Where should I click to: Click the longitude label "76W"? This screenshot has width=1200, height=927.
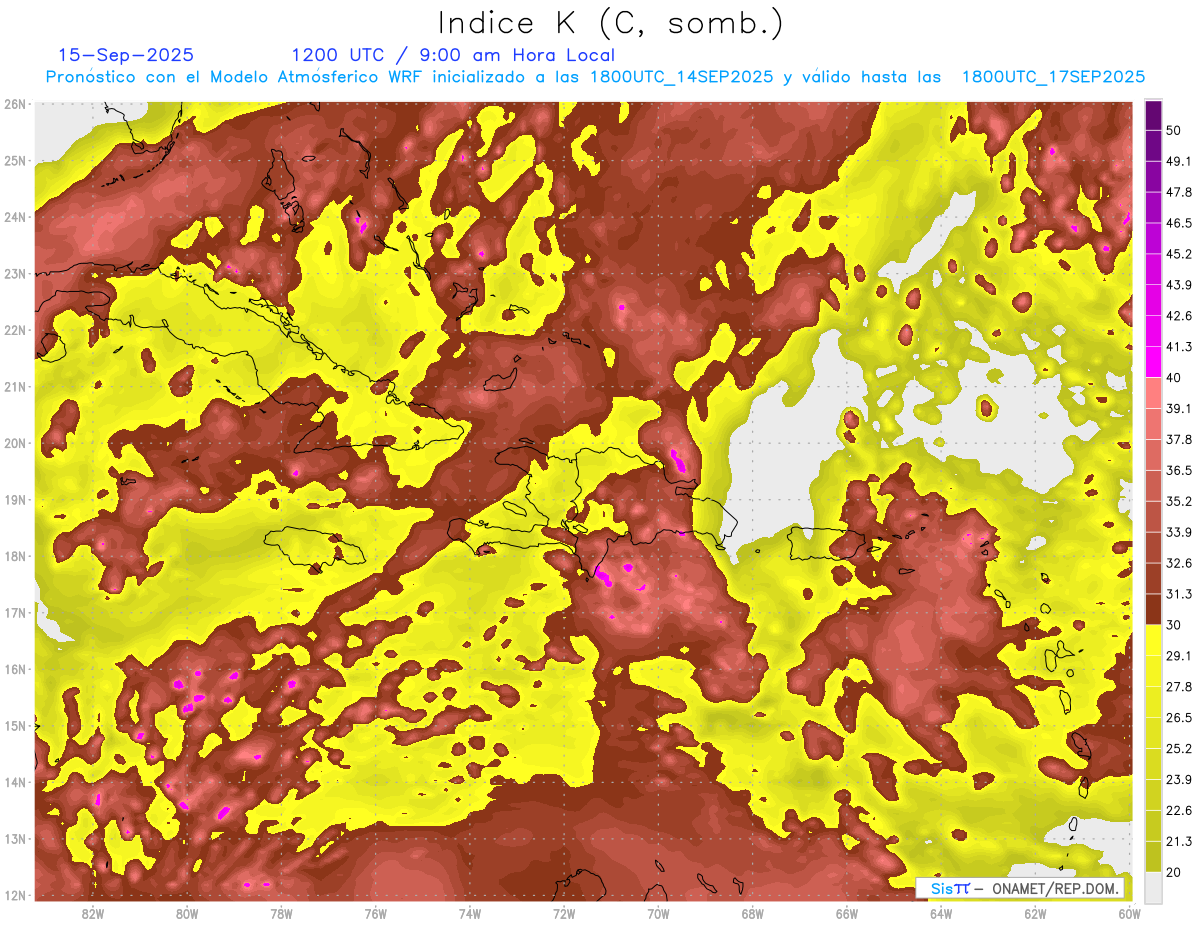[x=376, y=913]
